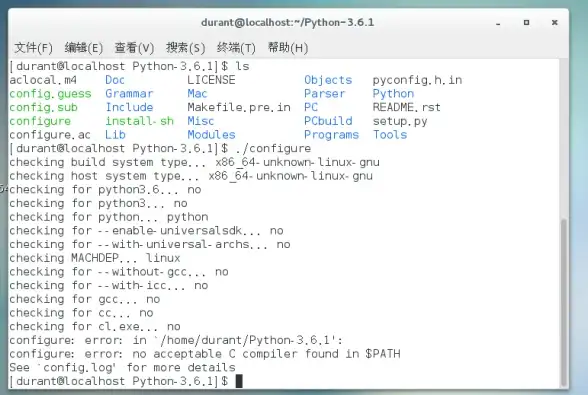Click the Lib directory name
This screenshot has height=395, width=588.
click(x=115, y=135)
